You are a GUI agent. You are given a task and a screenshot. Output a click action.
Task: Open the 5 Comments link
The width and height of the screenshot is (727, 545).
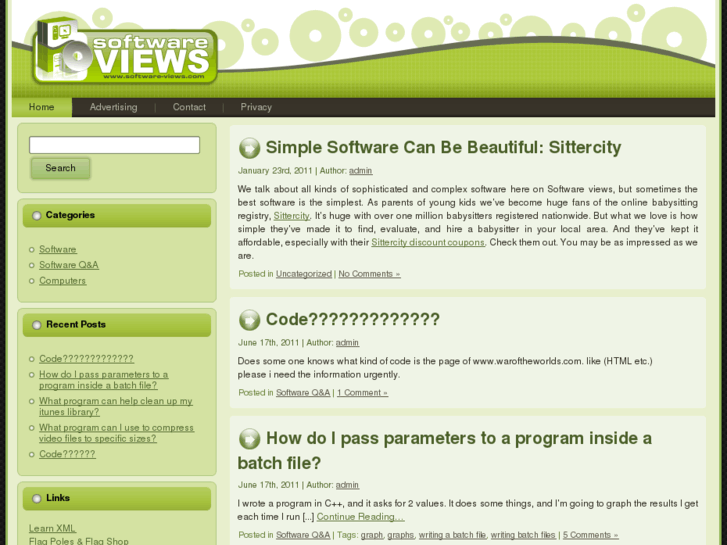point(591,535)
